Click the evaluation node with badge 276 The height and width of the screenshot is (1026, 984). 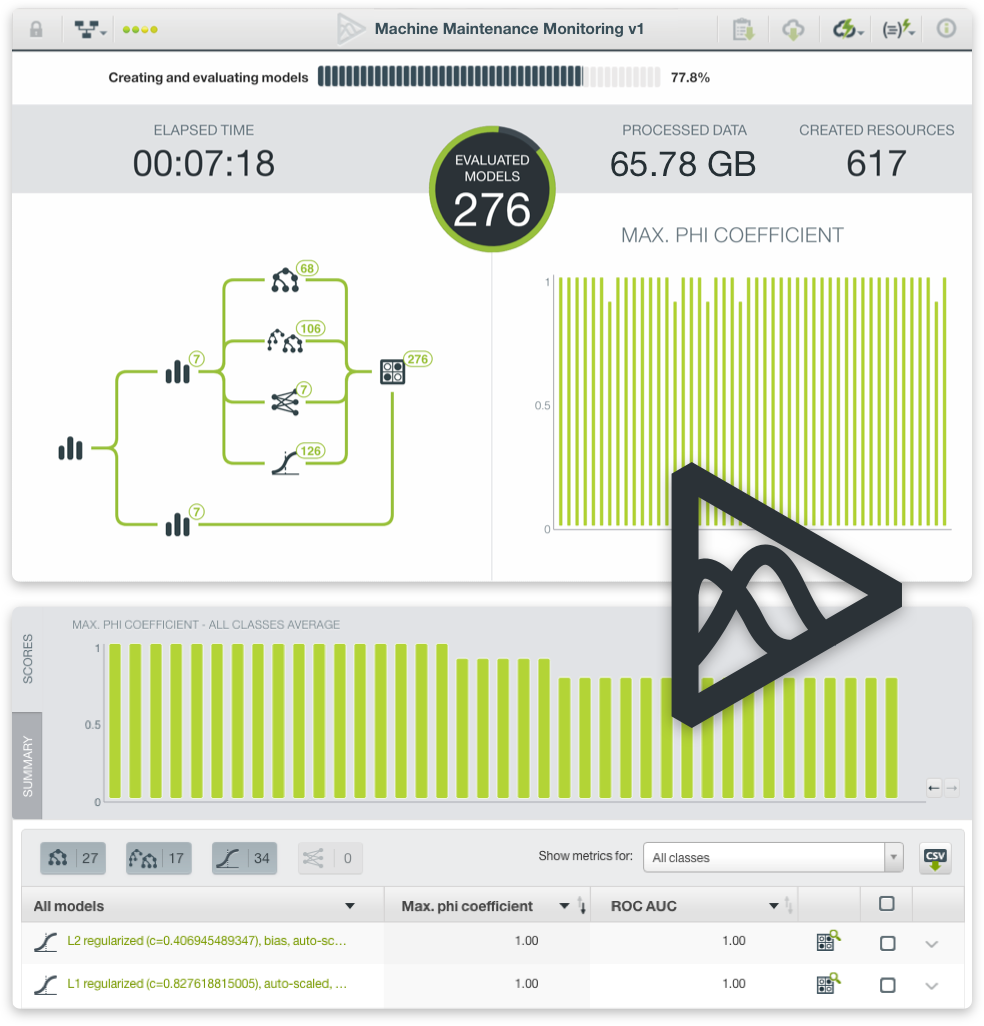(x=393, y=372)
